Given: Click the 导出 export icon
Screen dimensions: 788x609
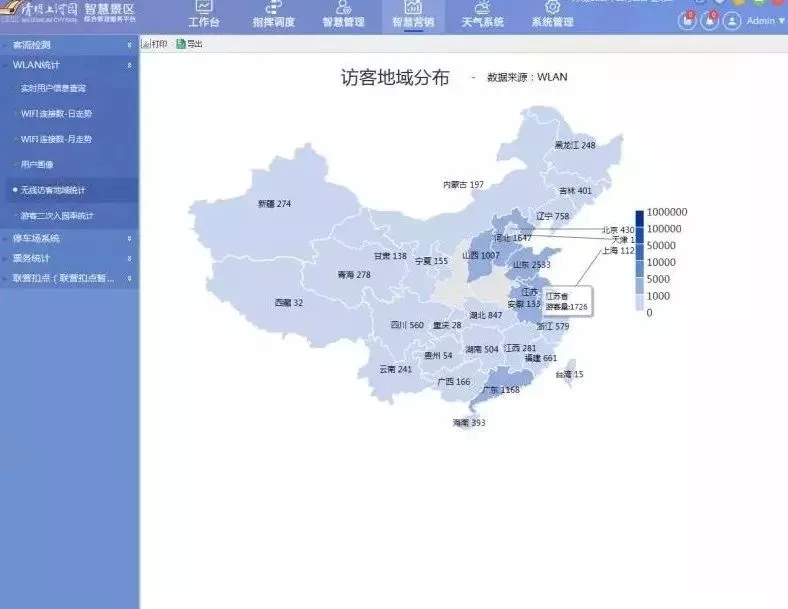Looking at the screenshot, I should tap(180, 44).
